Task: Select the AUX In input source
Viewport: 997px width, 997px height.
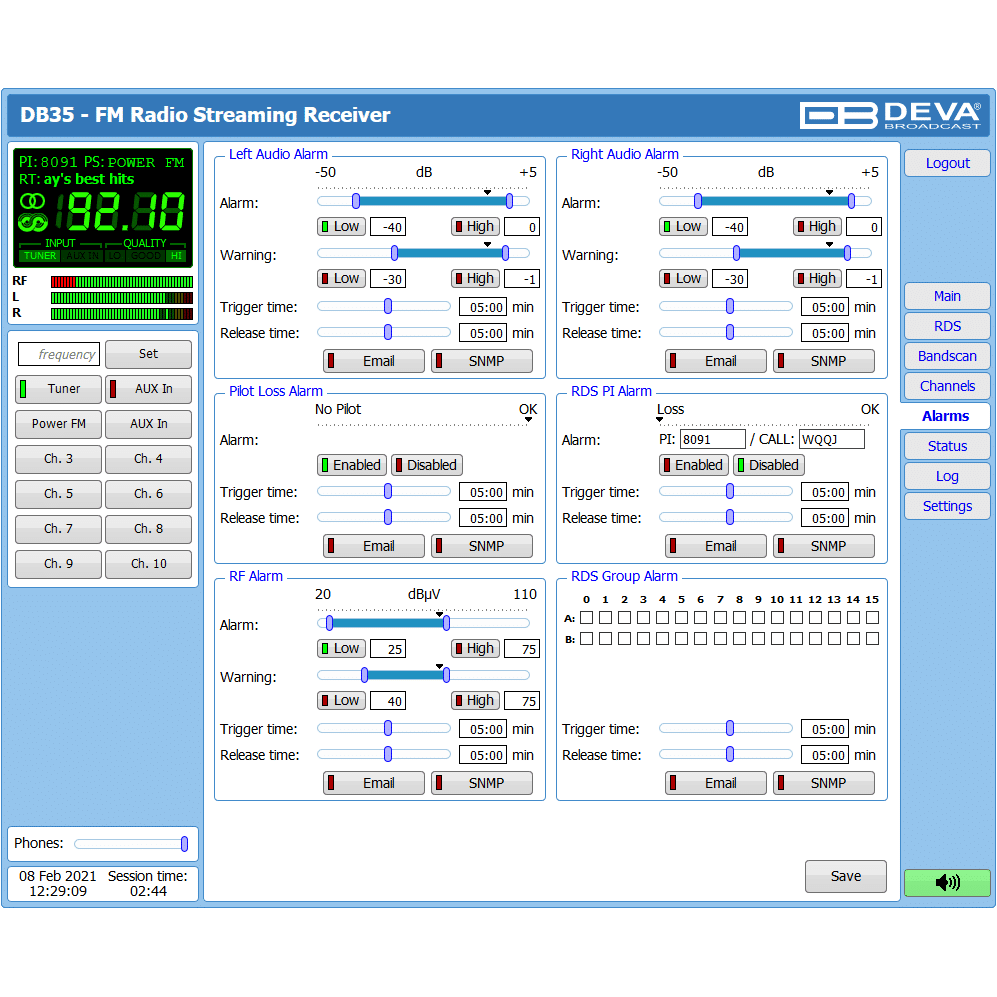Action: coord(148,389)
